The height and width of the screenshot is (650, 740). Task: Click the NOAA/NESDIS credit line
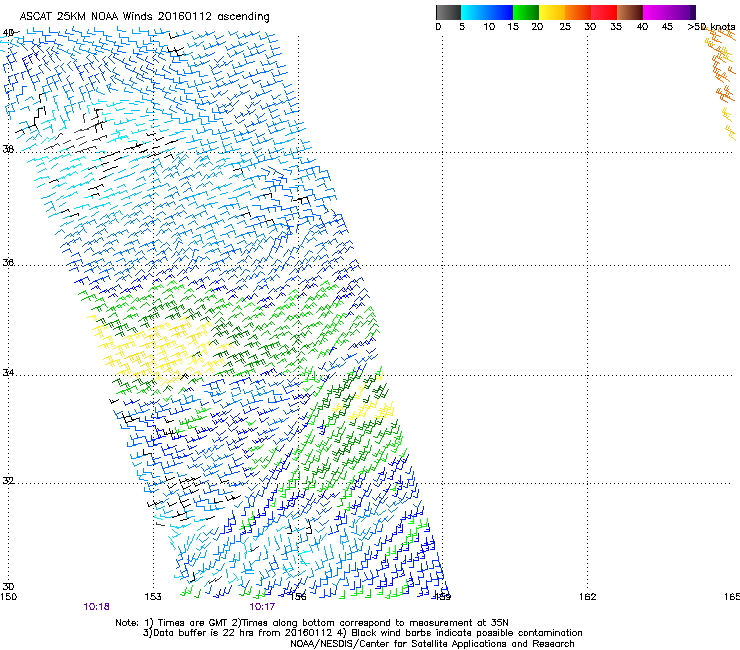pos(432,644)
